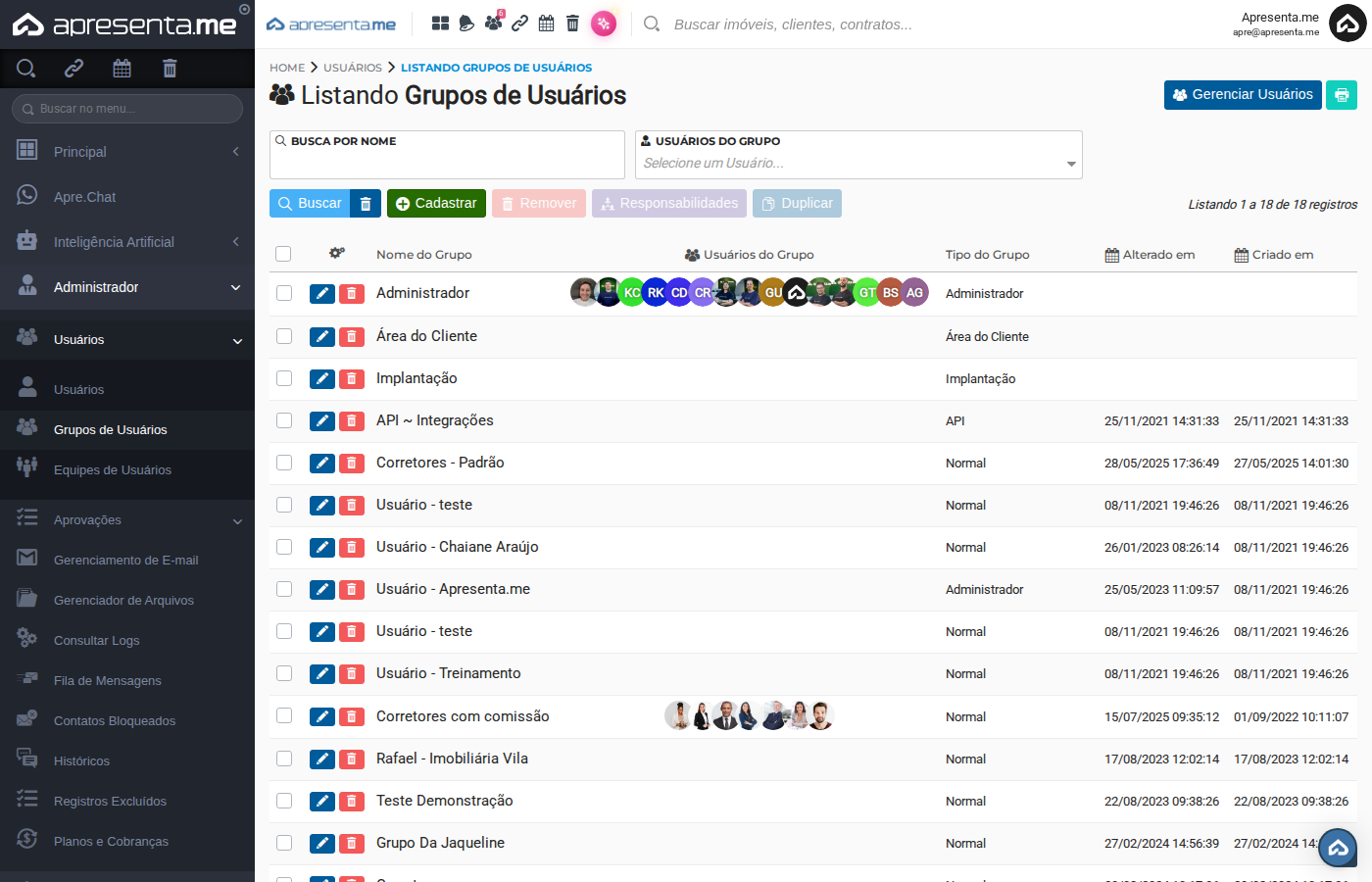Collapse the Administrador sidebar section
Viewport: 1372px width, 882px height.
point(127,287)
